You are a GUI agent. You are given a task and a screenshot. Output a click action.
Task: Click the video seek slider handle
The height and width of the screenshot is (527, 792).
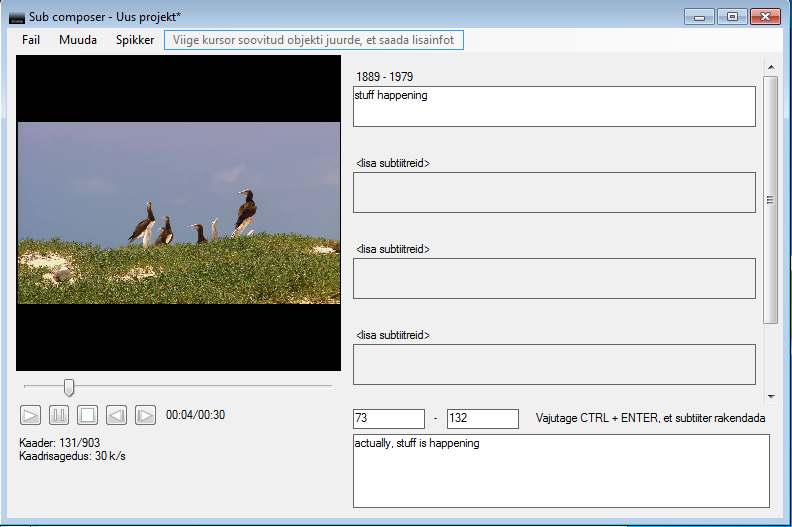[x=69, y=386]
